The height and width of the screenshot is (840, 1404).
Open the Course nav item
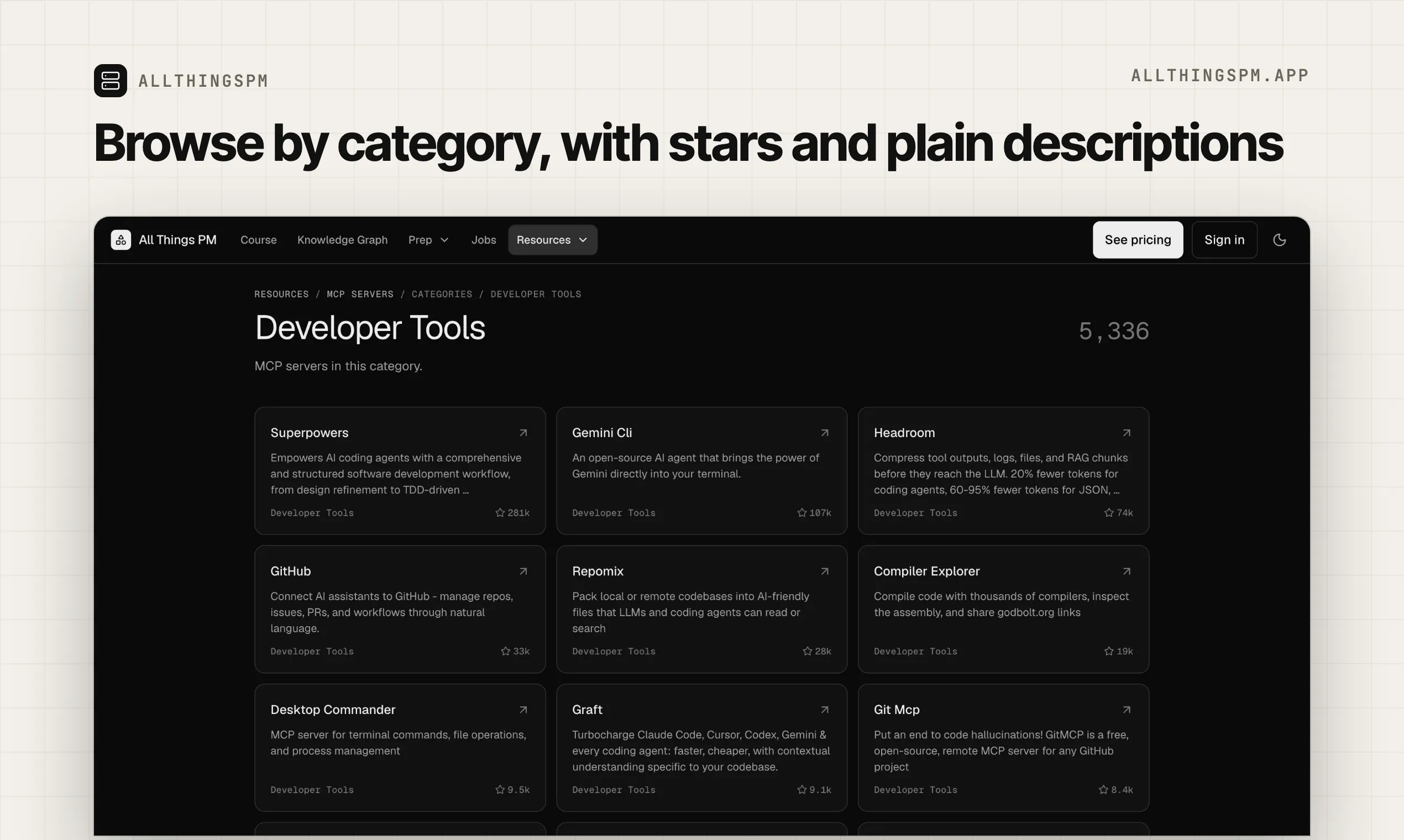pos(259,240)
